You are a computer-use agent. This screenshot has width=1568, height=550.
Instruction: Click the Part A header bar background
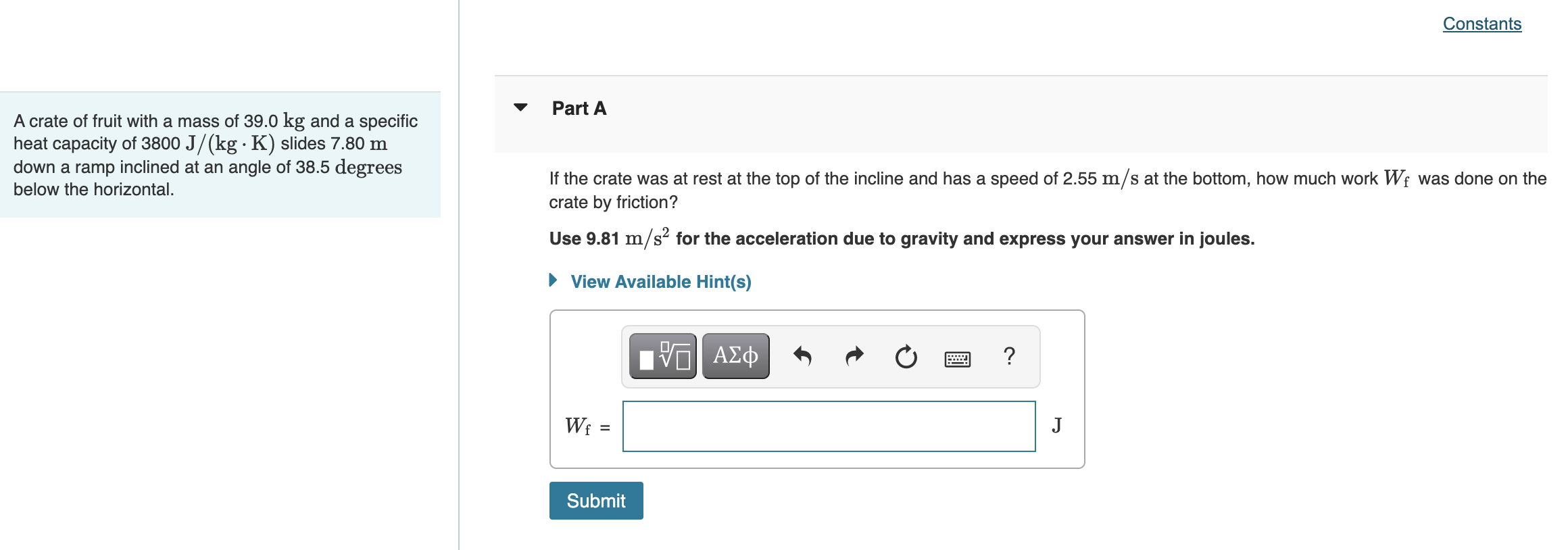click(1021, 114)
